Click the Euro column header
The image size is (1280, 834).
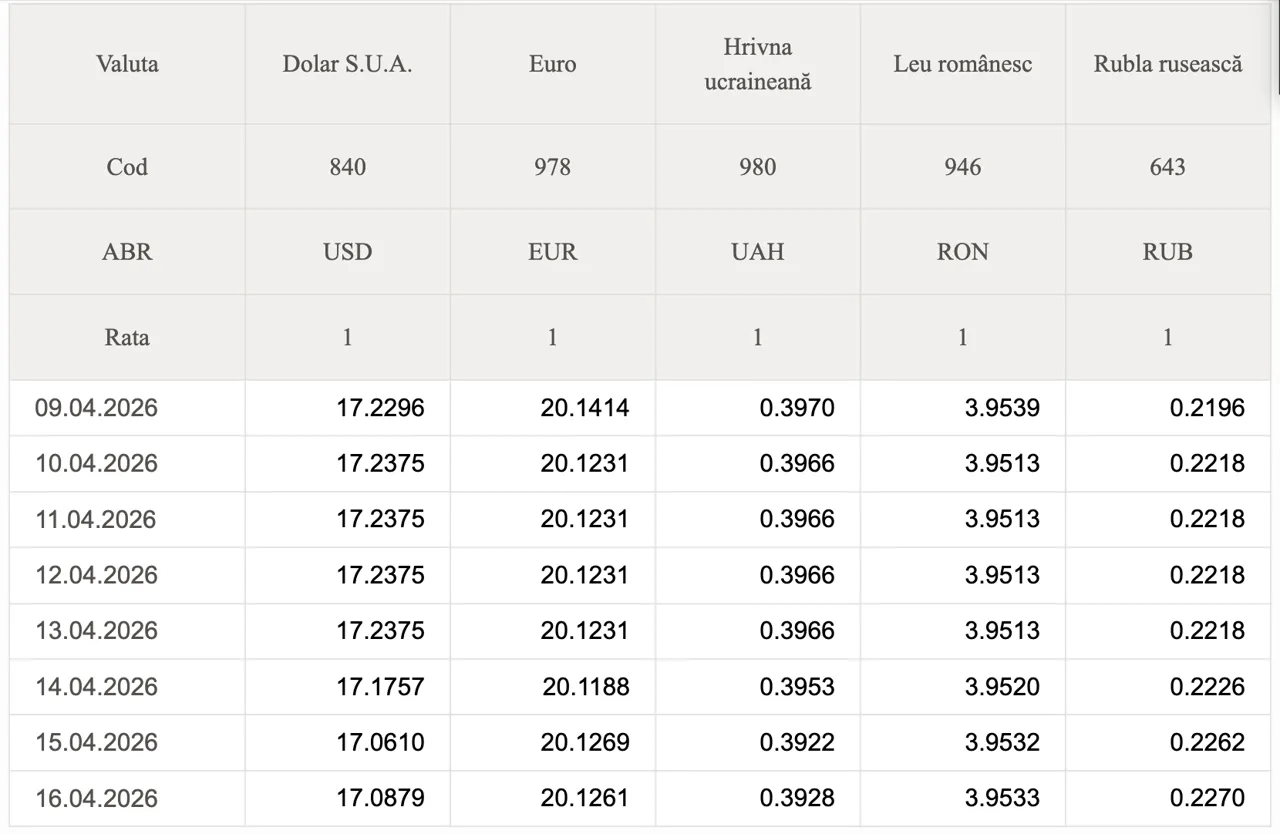552,64
